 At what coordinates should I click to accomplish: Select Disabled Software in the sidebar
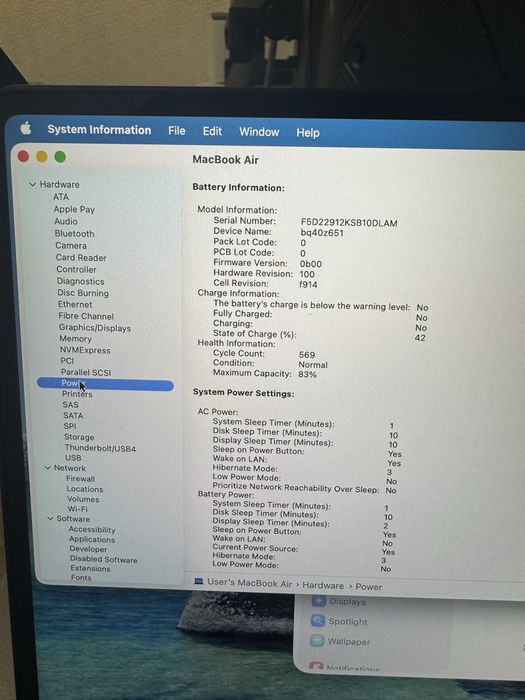click(104, 559)
